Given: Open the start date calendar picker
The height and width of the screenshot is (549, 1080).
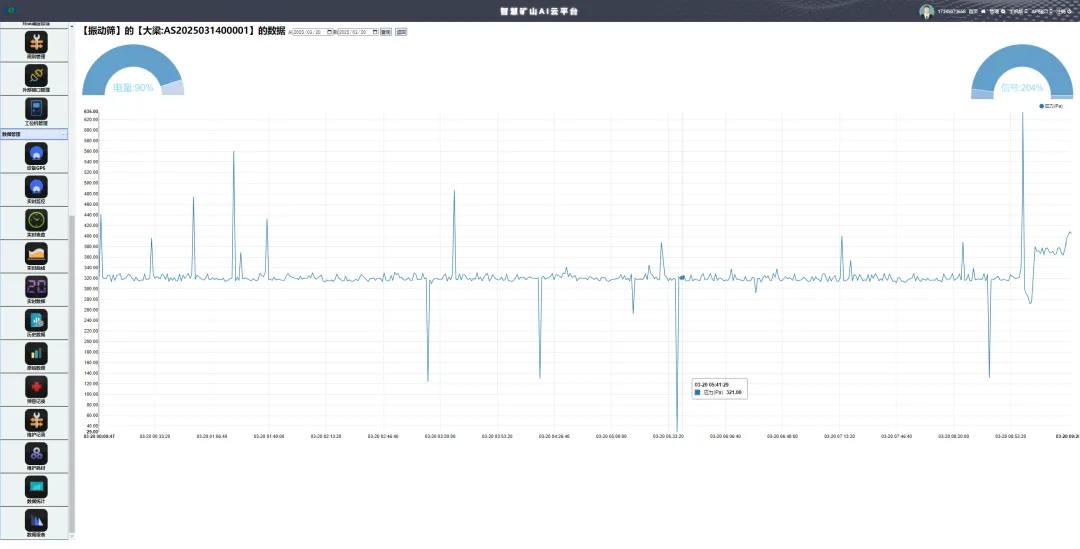Looking at the screenshot, I should coord(331,32).
